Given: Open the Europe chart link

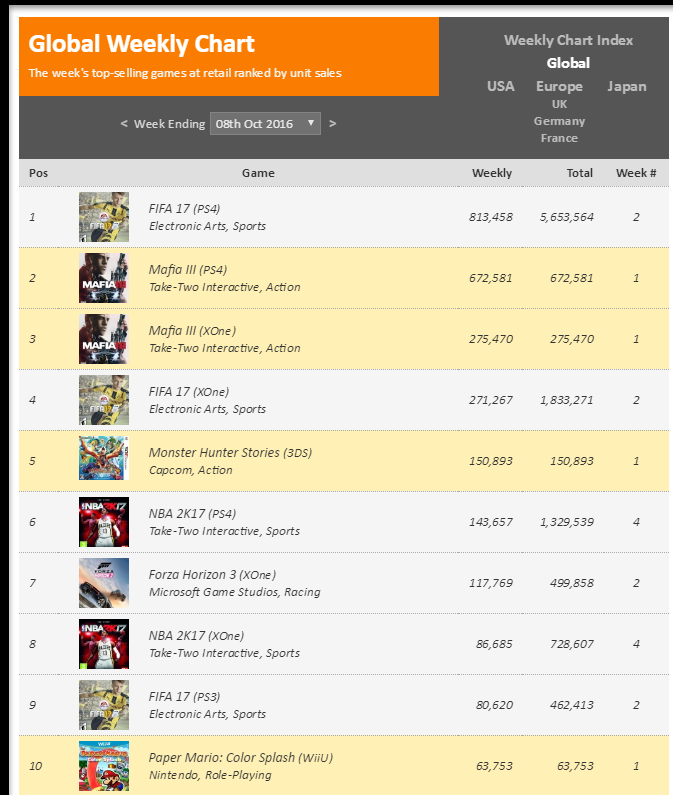Looking at the screenshot, I should pos(559,86).
